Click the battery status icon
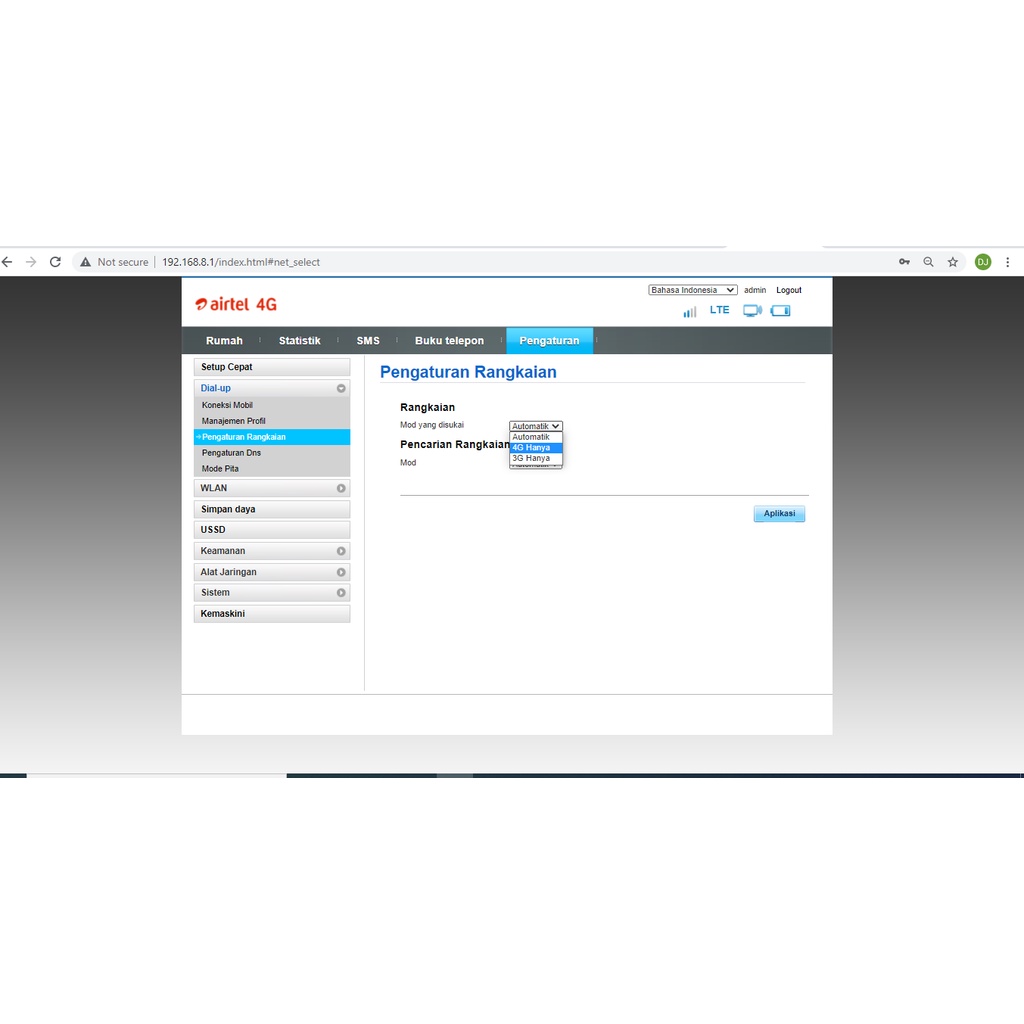This screenshot has width=1024, height=1024. click(781, 311)
